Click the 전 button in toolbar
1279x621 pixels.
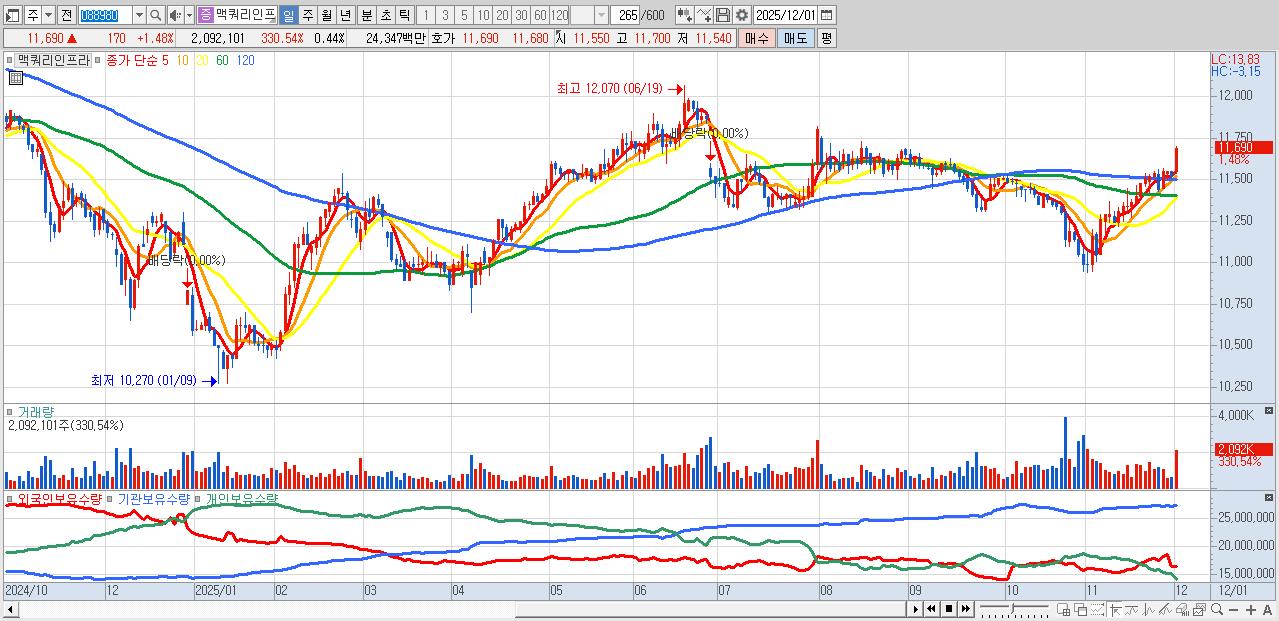(66, 15)
